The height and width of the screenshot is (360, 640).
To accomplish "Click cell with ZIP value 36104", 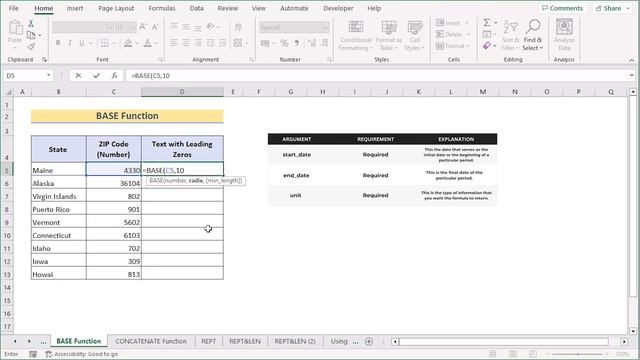I will pos(113,183).
